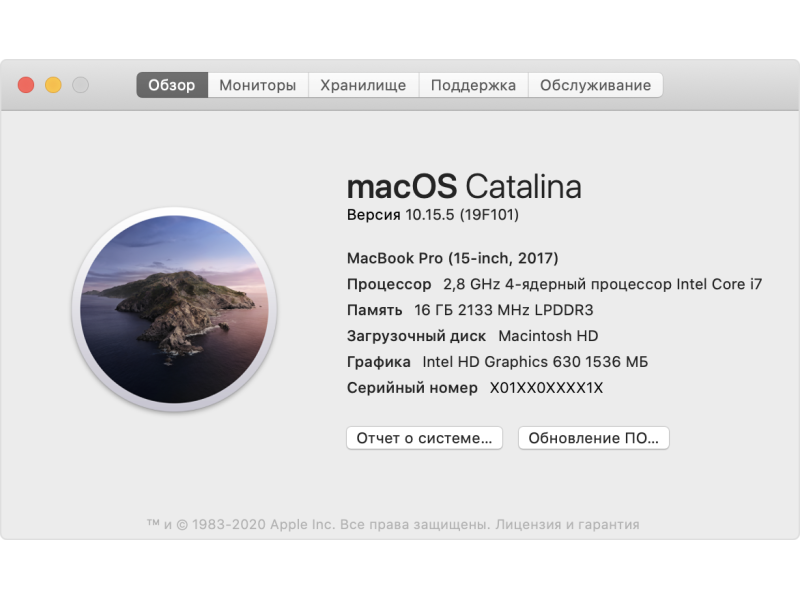Go to the Поддержка tab

coord(473,85)
